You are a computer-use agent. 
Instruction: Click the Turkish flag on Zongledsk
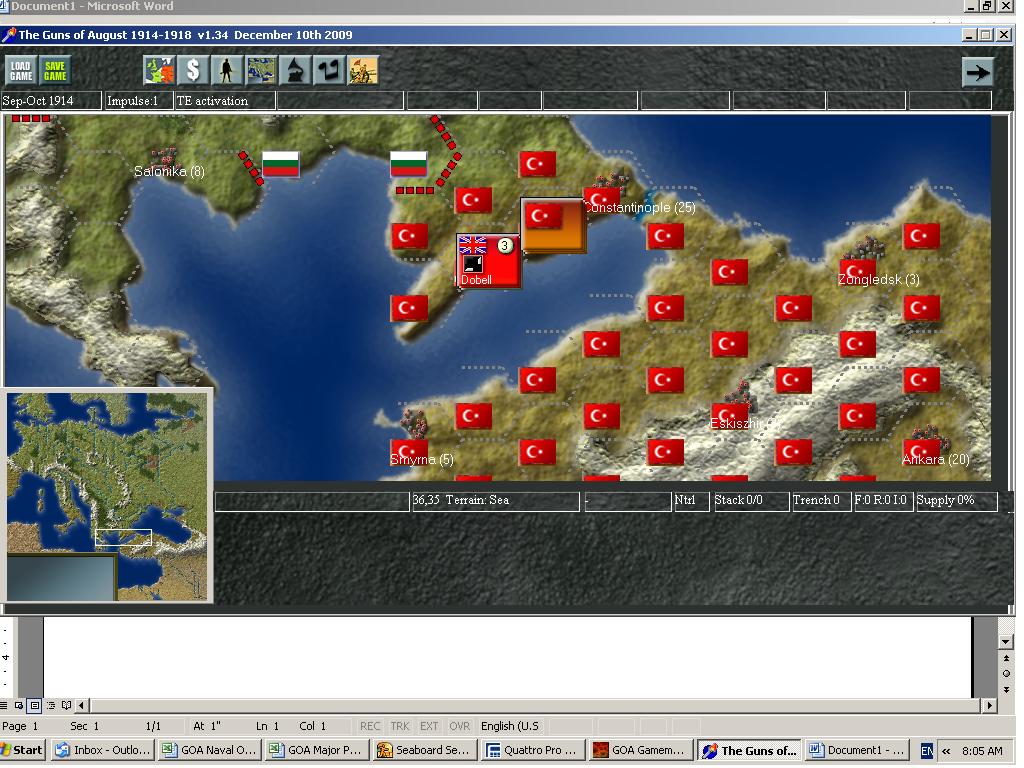point(857,271)
